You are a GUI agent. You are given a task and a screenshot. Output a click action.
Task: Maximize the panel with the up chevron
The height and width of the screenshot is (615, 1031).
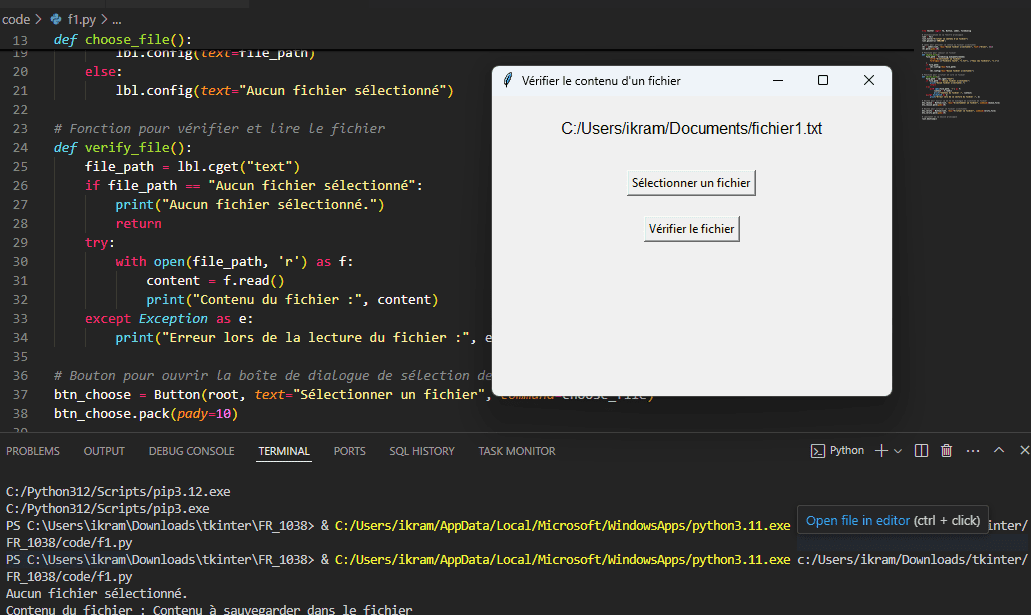pyautogui.click(x=999, y=450)
